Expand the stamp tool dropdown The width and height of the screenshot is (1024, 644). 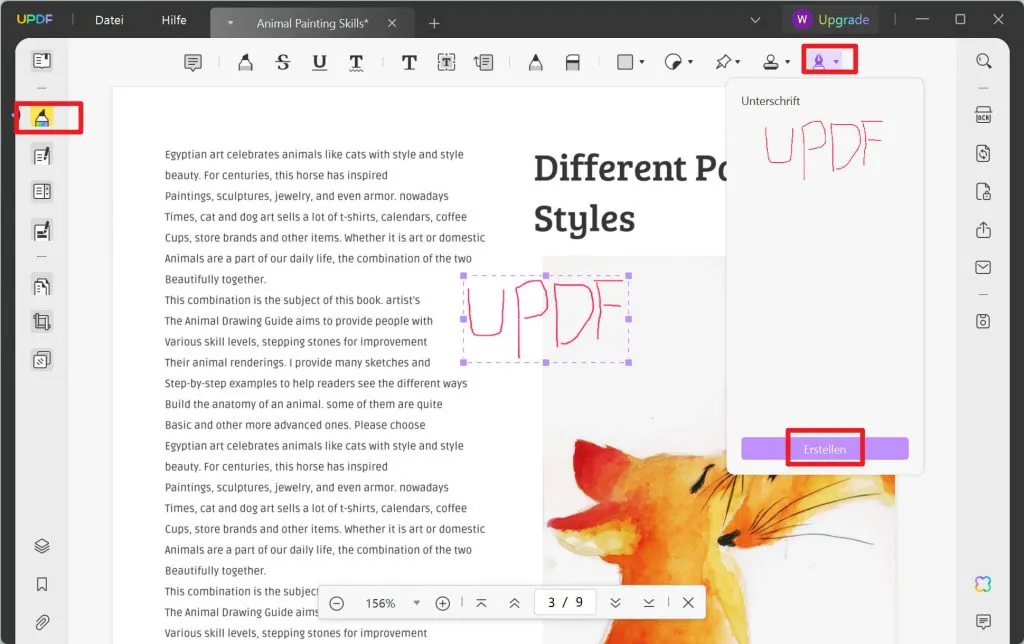click(x=788, y=62)
